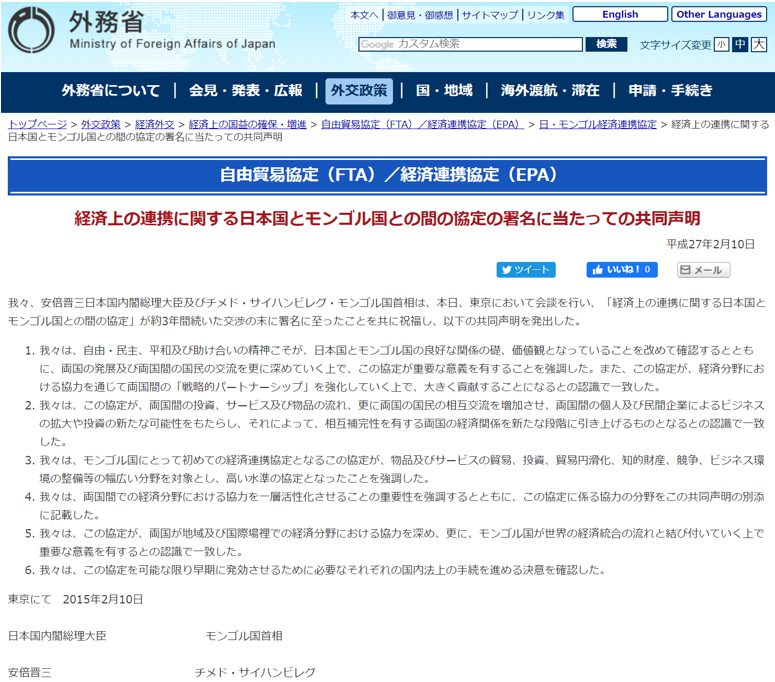Open the 申請・手続き menu
The image size is (775, 682).
(670, 90)
